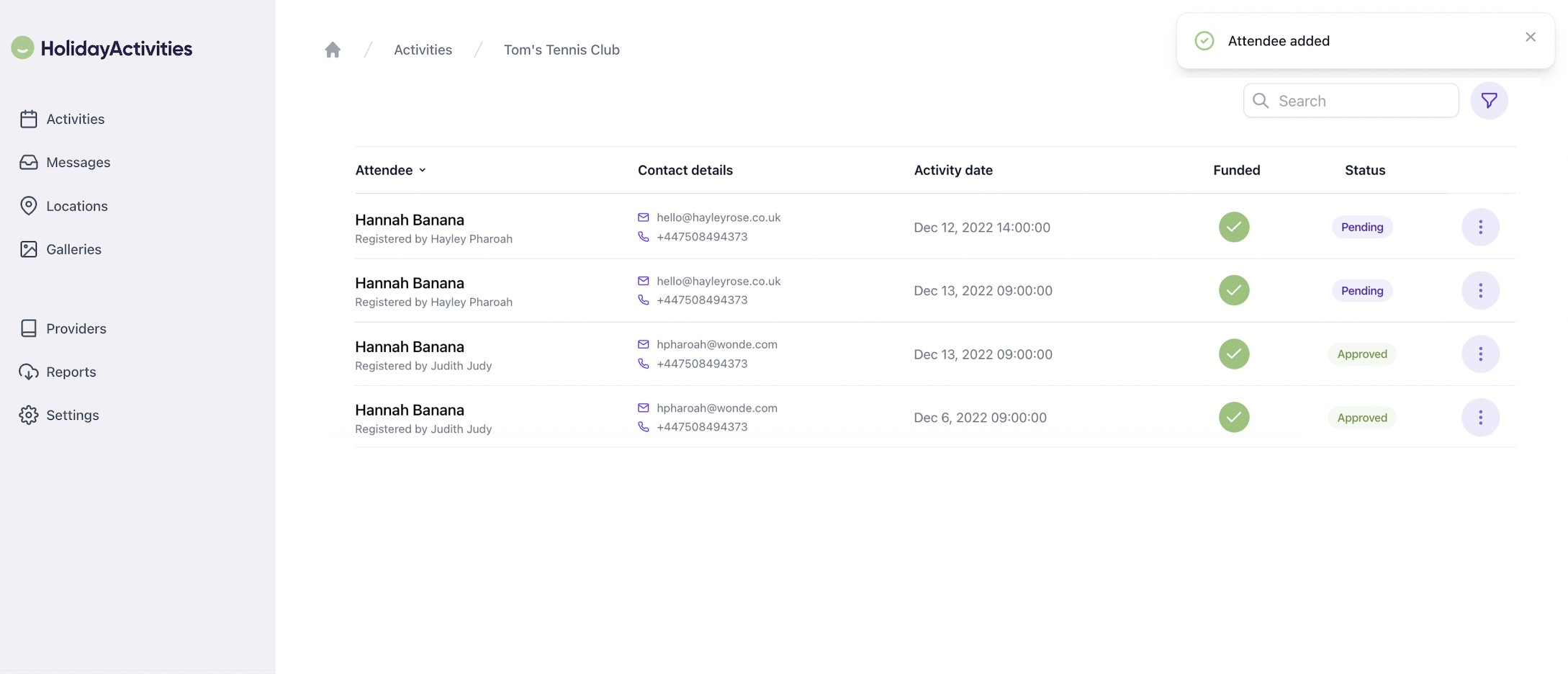Open the filter funnel icon

1489,101
